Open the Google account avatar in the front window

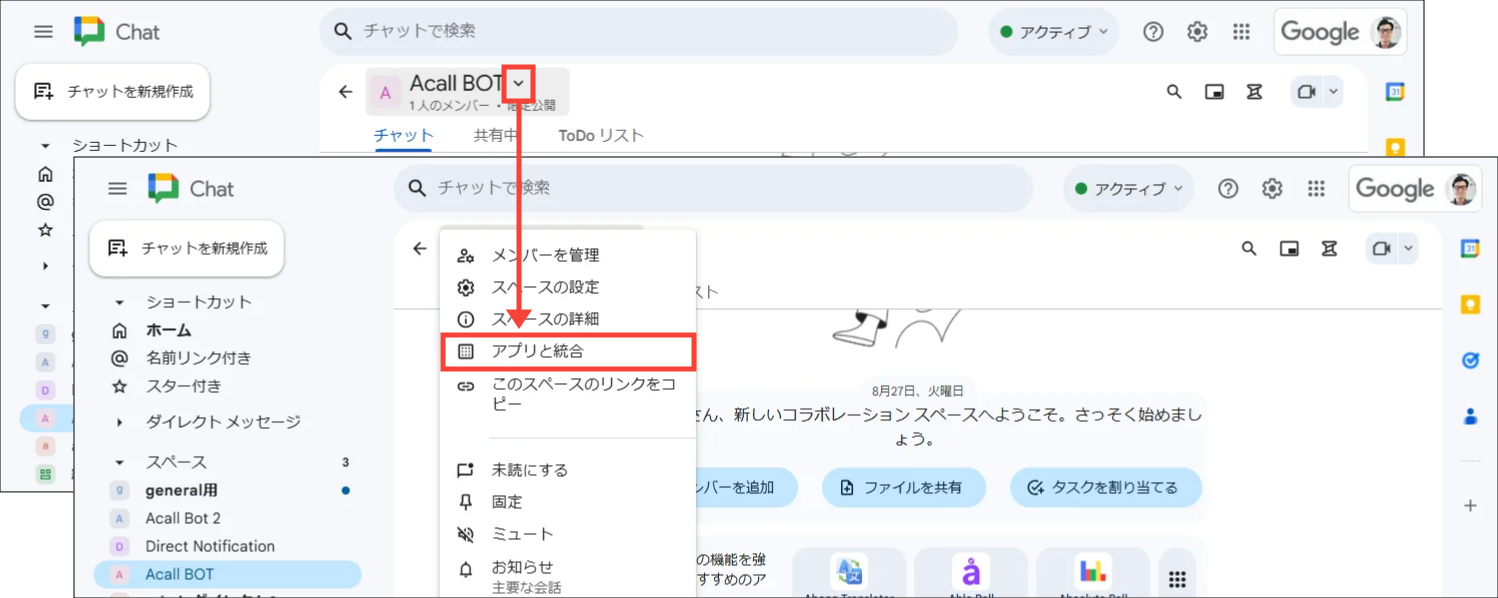(x=1462, y=189)
